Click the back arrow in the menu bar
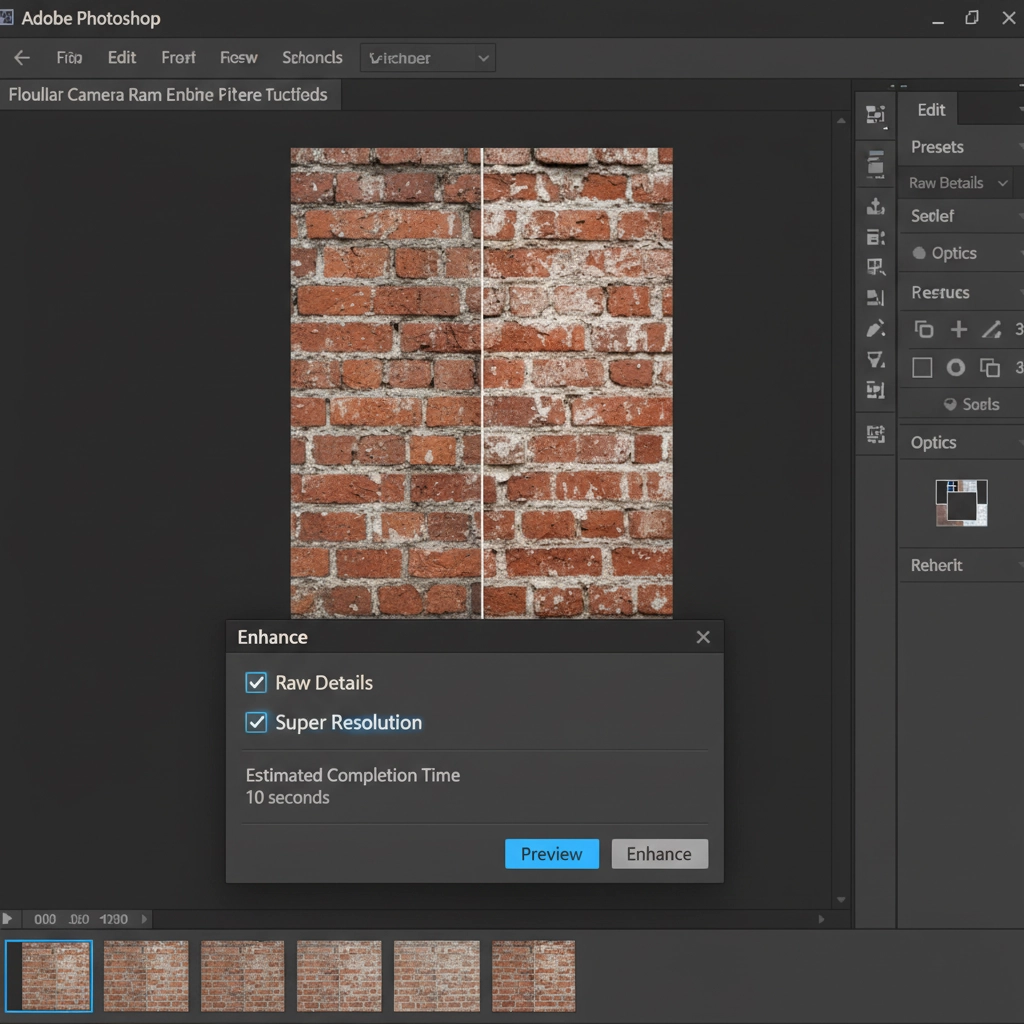The height and width of the screenshot is (1024, 1024). point(22,58)
